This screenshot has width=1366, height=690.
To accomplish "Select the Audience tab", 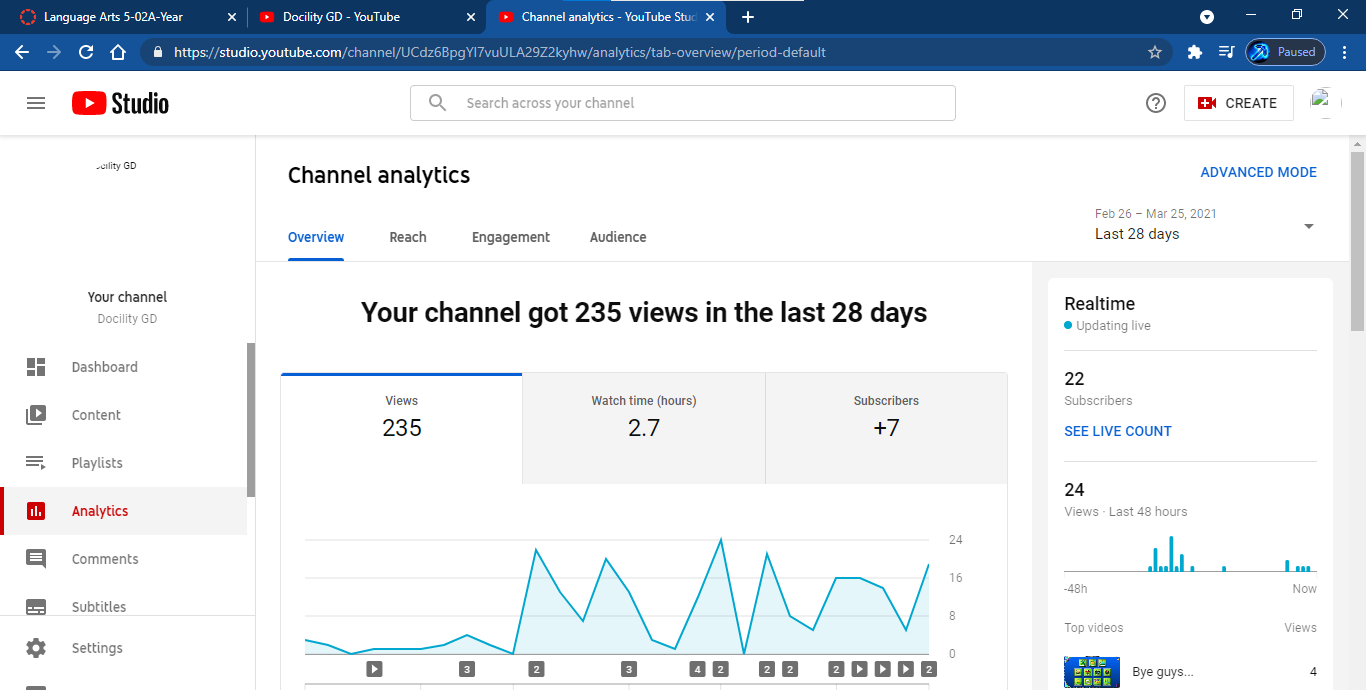I will click(618, 237).
